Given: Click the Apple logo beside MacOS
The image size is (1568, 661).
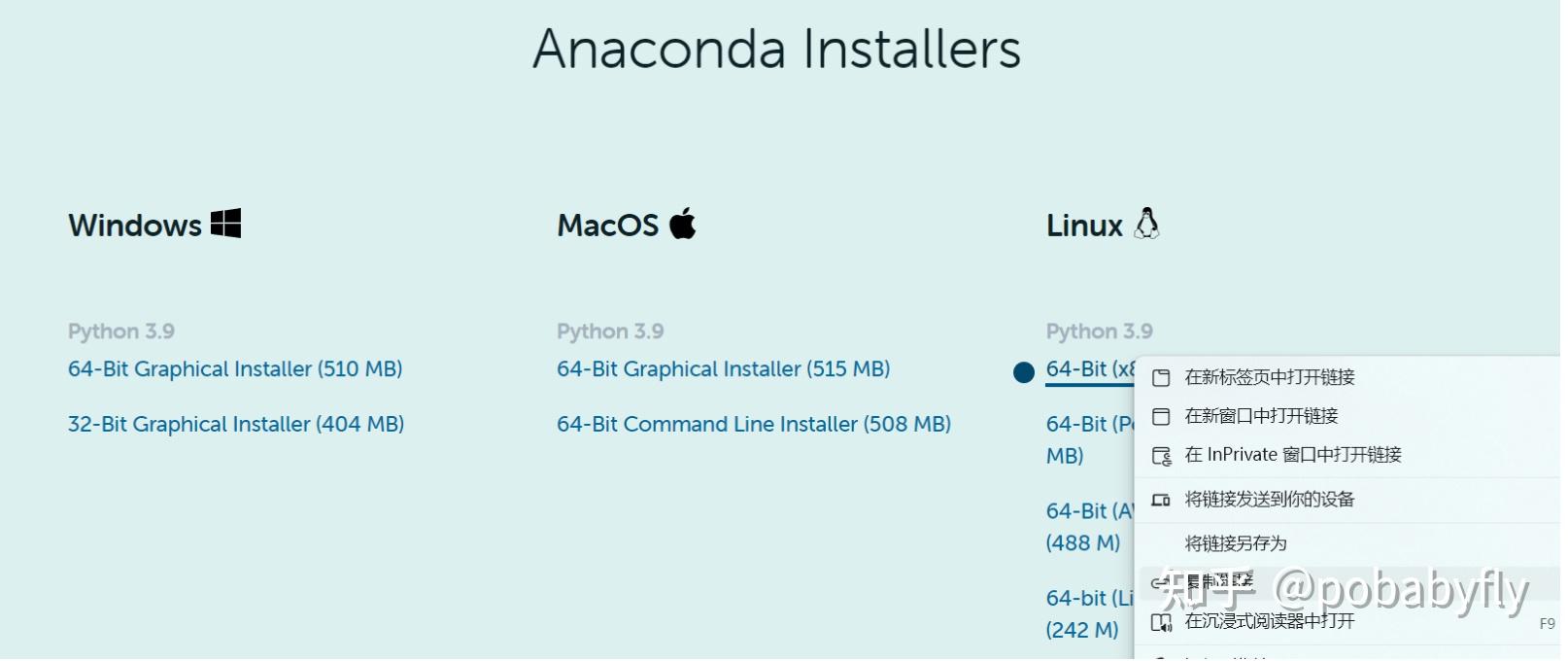Looking at the screenshot, I should point(683,224).
